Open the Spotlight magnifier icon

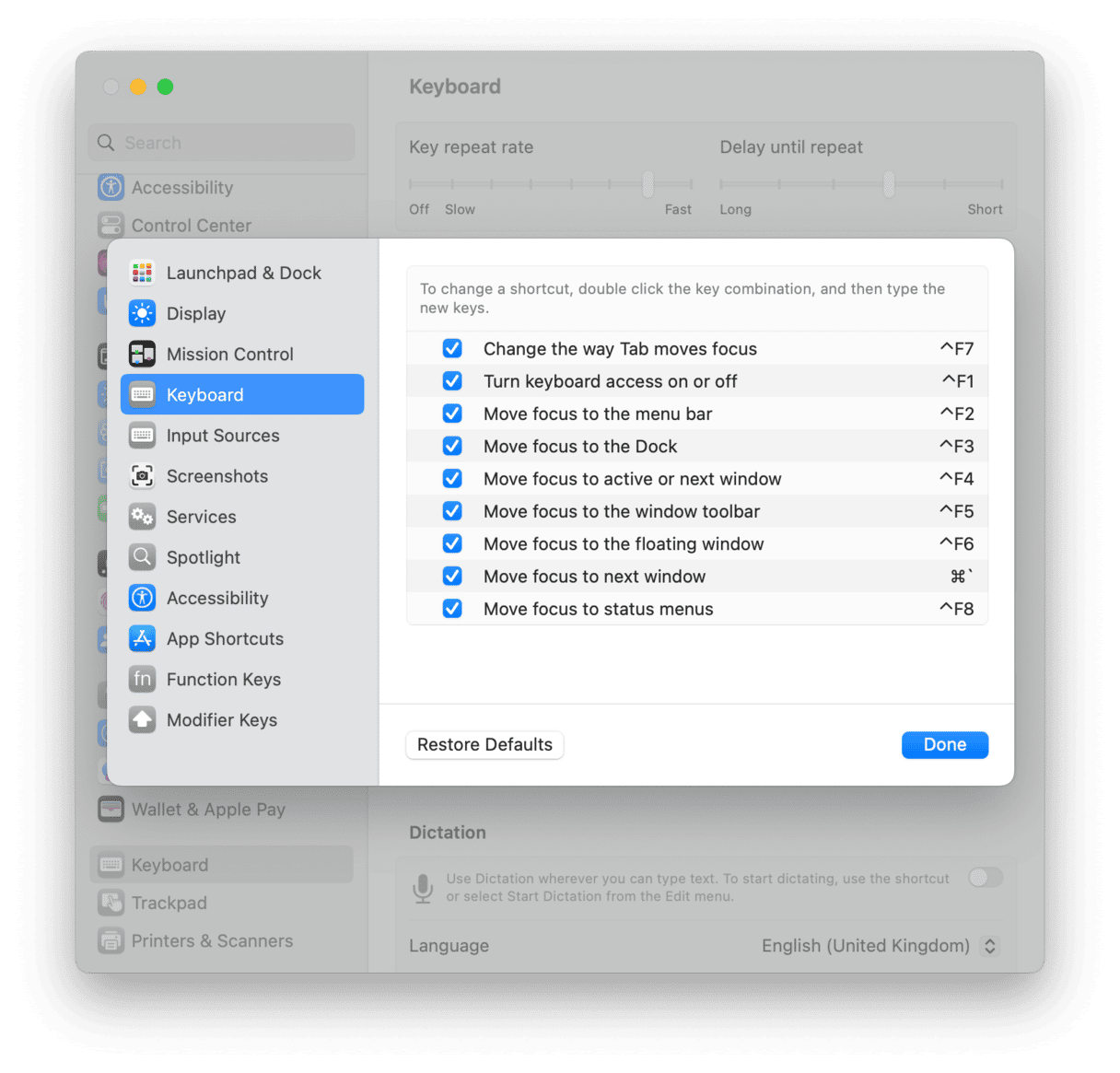point(142,557)
